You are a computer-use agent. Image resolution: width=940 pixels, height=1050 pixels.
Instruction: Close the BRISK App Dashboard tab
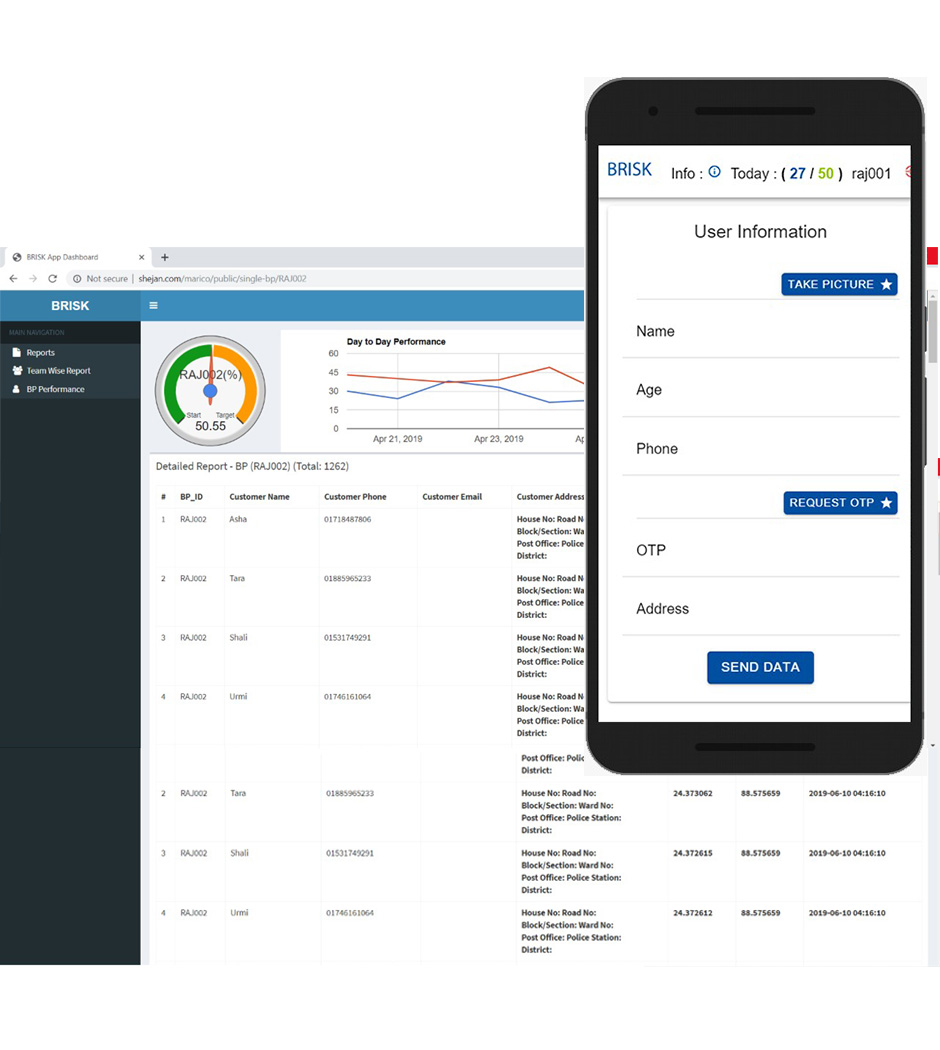(x=141, y=257)
